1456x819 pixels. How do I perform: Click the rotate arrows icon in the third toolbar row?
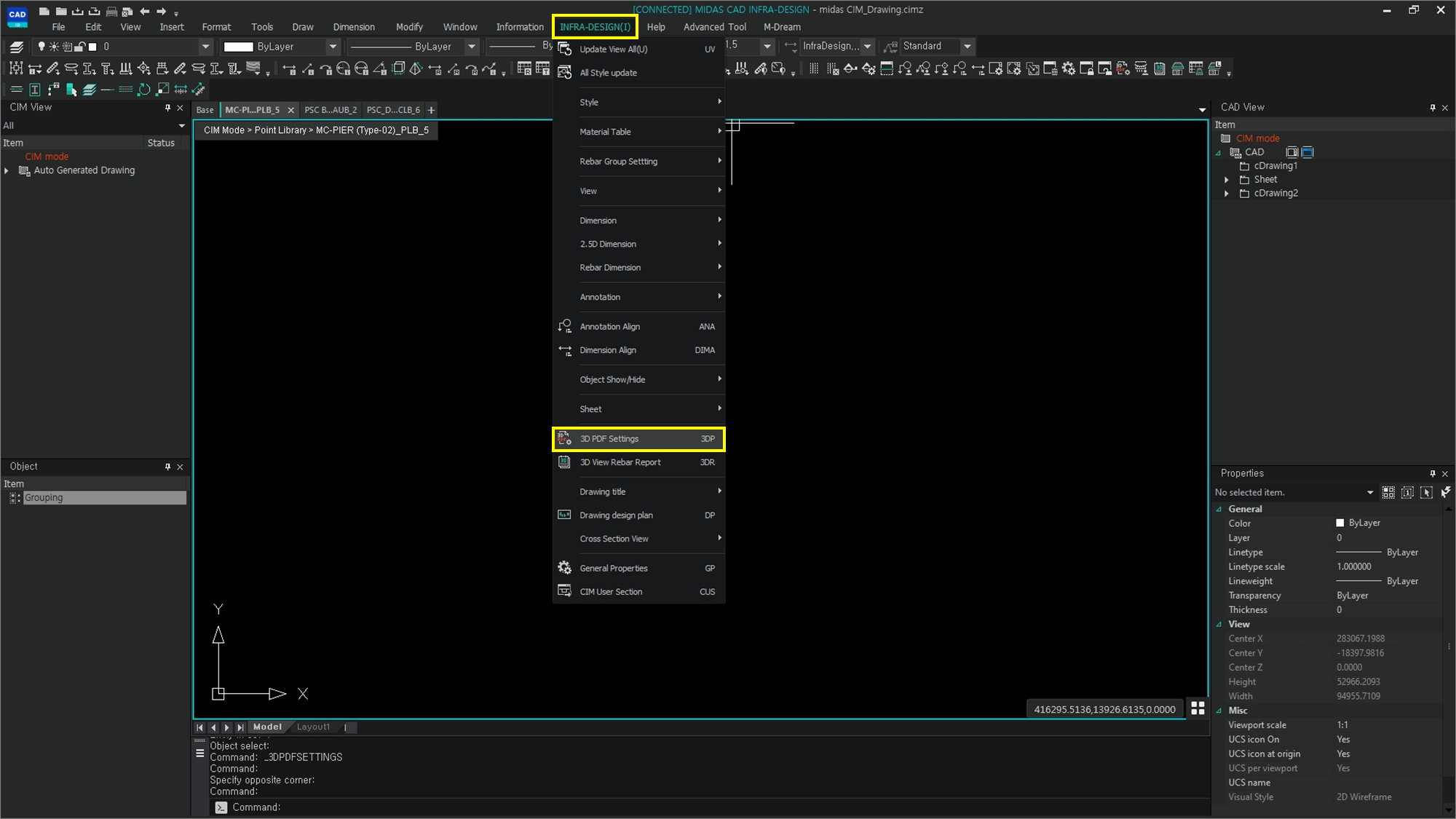click(x=144, y=90)
